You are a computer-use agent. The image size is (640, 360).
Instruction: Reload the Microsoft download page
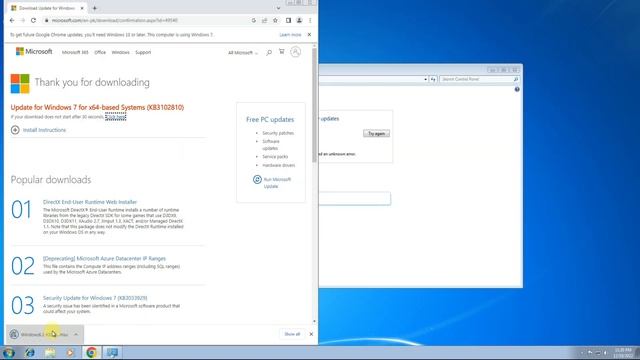[x=33, y=20]
